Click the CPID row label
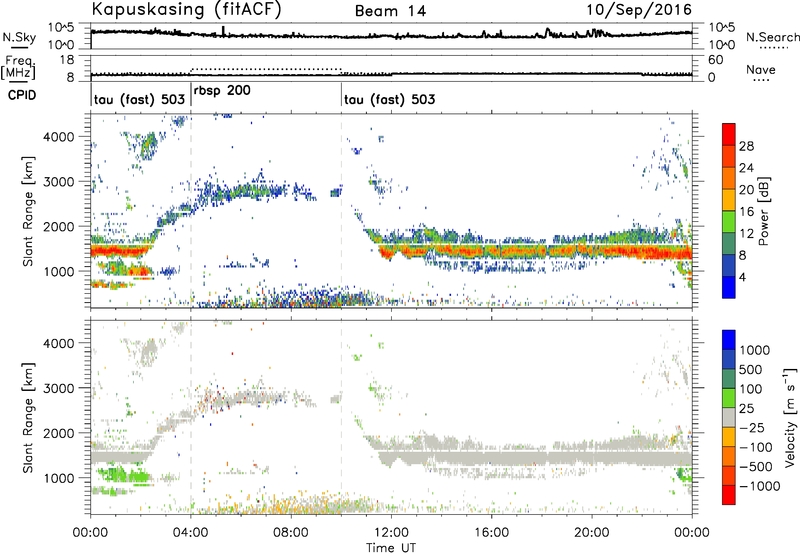This screenshot has width=800, height=554. (22, 95)
